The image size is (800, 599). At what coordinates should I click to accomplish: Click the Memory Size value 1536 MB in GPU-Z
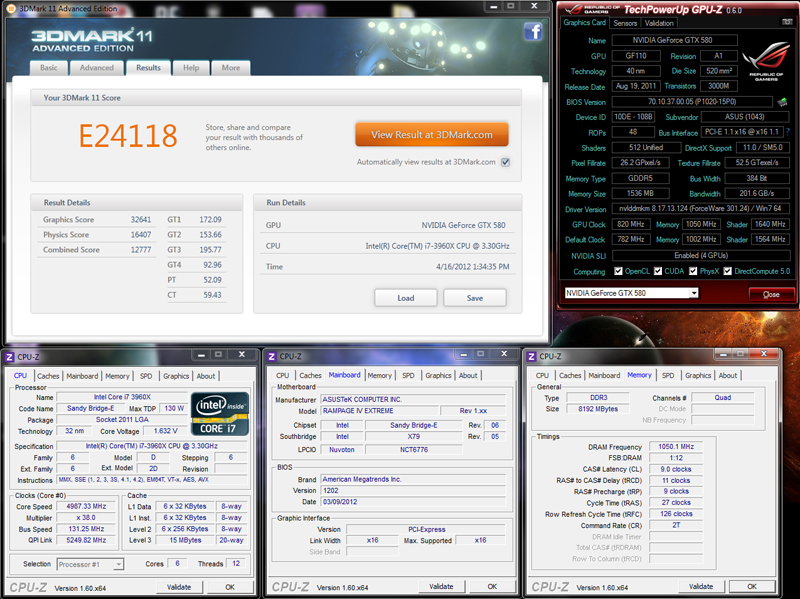(640, 193)
